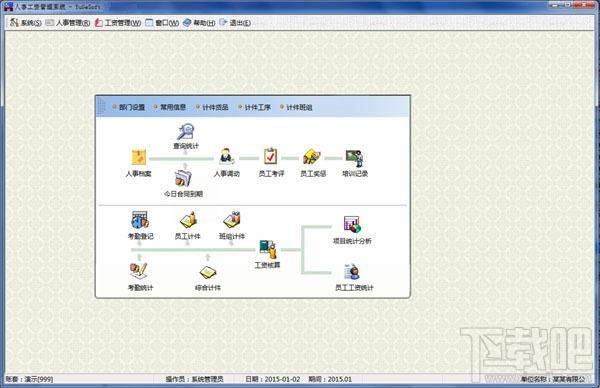
Task: Open 今日合同到期 contracts expiring icon
Action: click(x=183, y=179)
